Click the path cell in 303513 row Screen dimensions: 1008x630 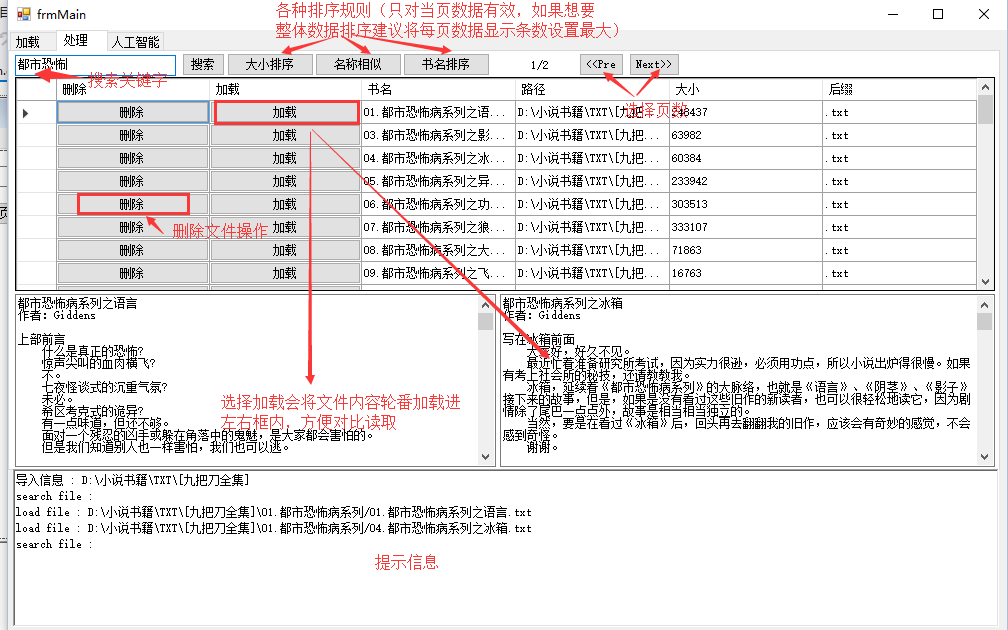pyautogui.click(x=591, y=204)
